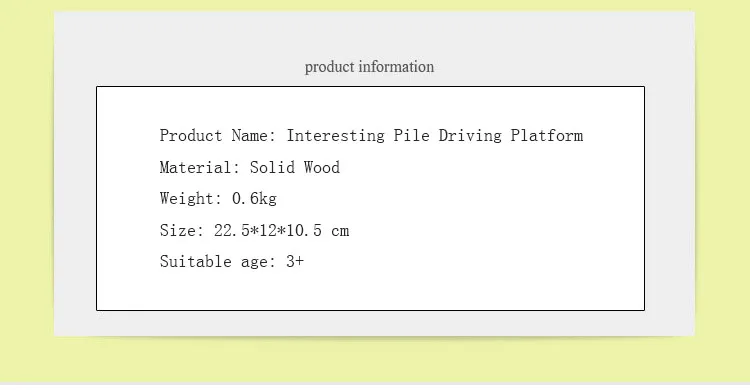The height and width of the screenshot is (390, 750).
Task: Click the word 'Platform' in product name
Action: coord(547,135)
